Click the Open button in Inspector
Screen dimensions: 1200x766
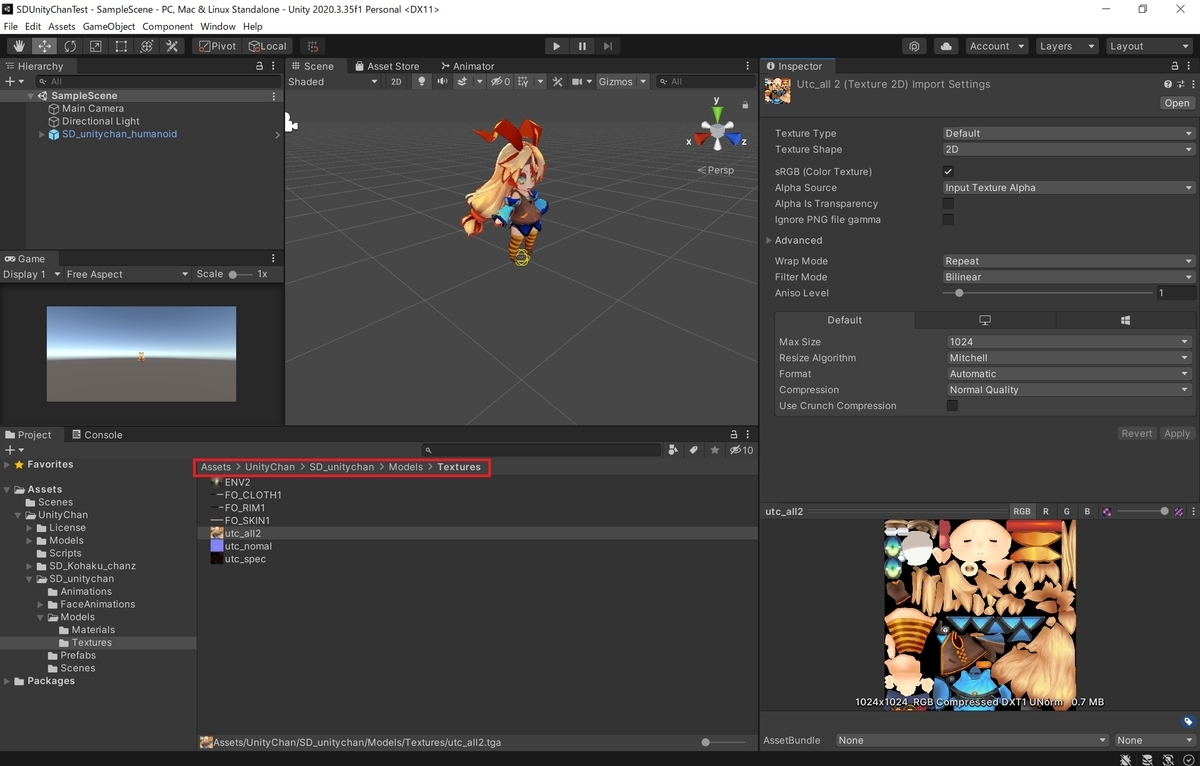click(x=1177, y=103)
